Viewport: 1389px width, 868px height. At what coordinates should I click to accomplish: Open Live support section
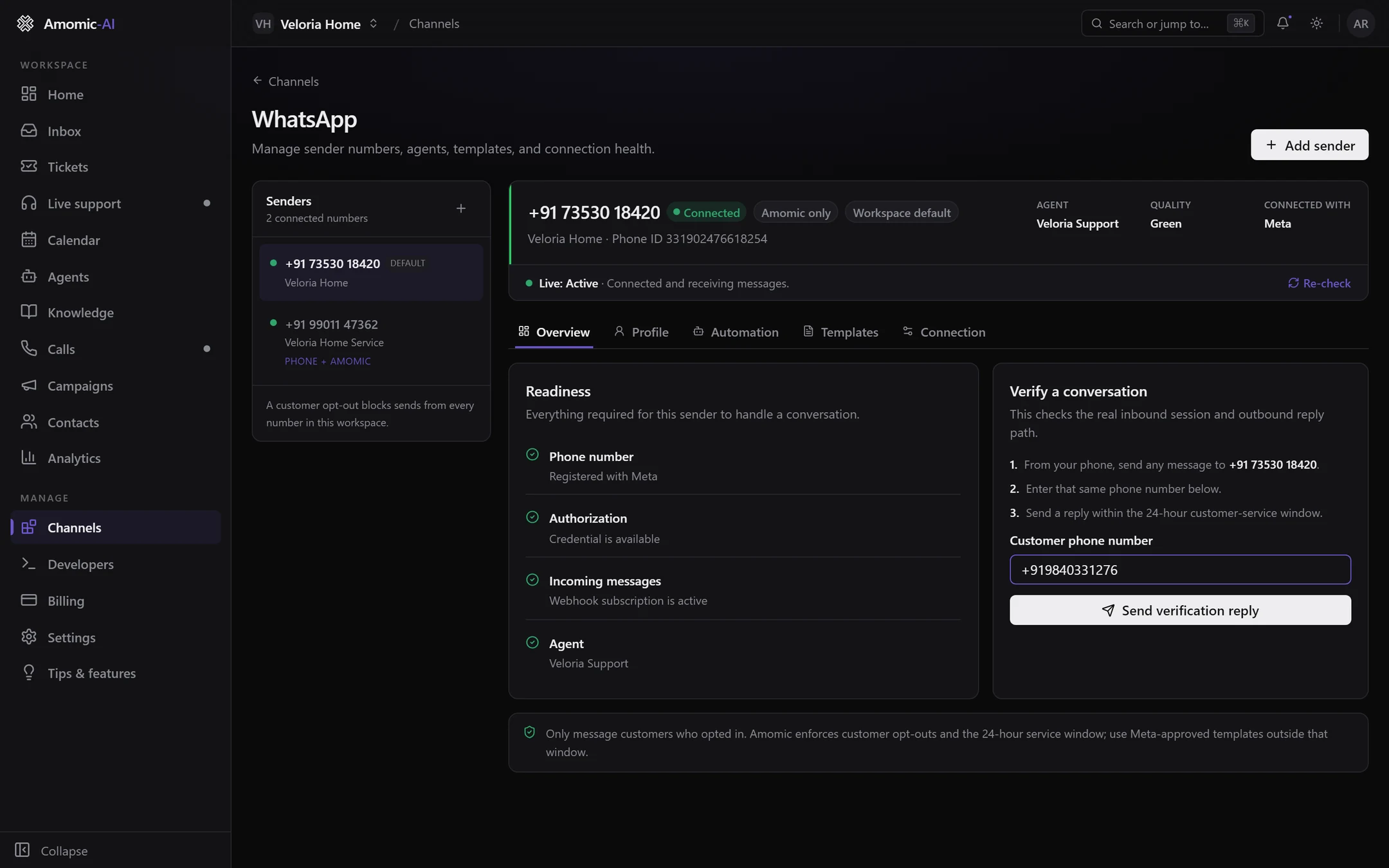(115, 204)
